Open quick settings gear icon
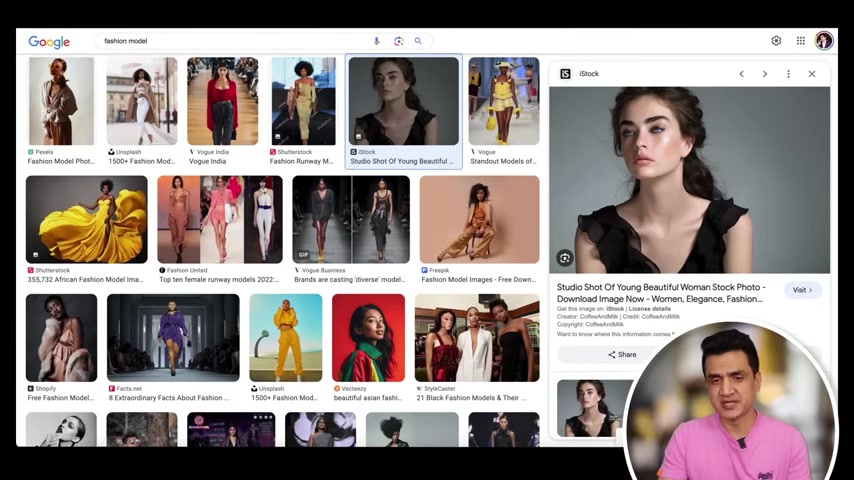854x480 pixels. pos(776,41)
